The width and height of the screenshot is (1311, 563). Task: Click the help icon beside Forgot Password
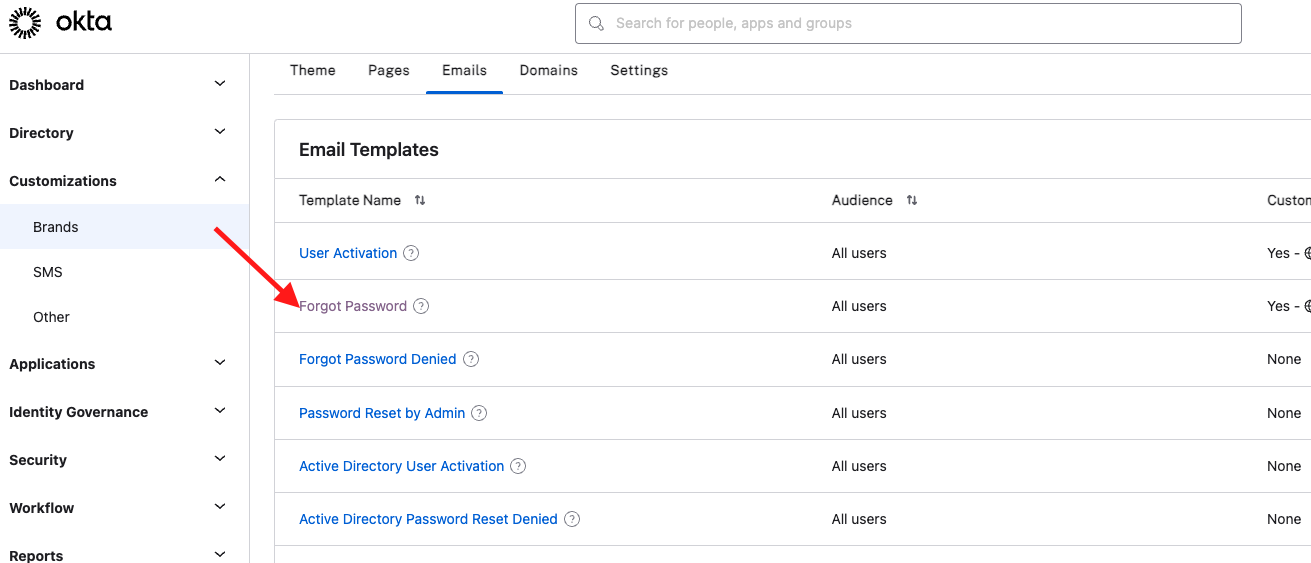pyautogui.click(x=421, y=306)
